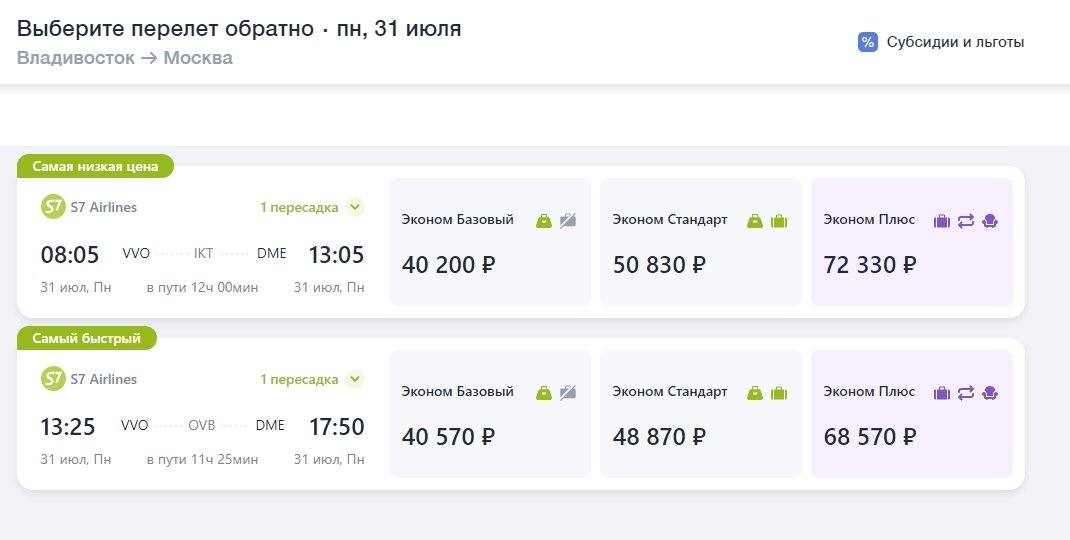This screenshot has width=1070, height=540.
Task: Click the no-baggage icon on the 40 200 ₽ fare
Action: (568, 220)
